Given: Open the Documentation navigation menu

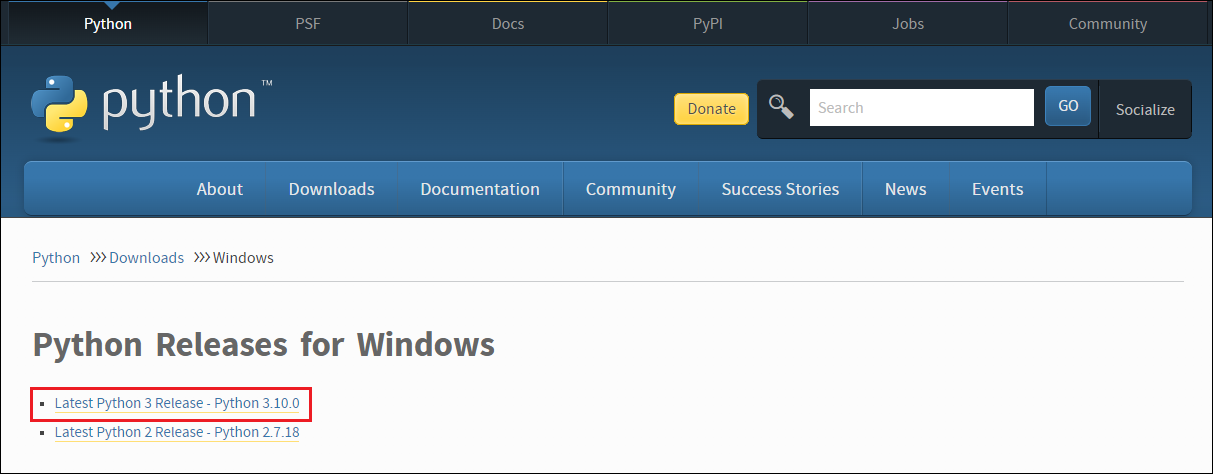Looking at the screenshot, I should click(480, 189).
